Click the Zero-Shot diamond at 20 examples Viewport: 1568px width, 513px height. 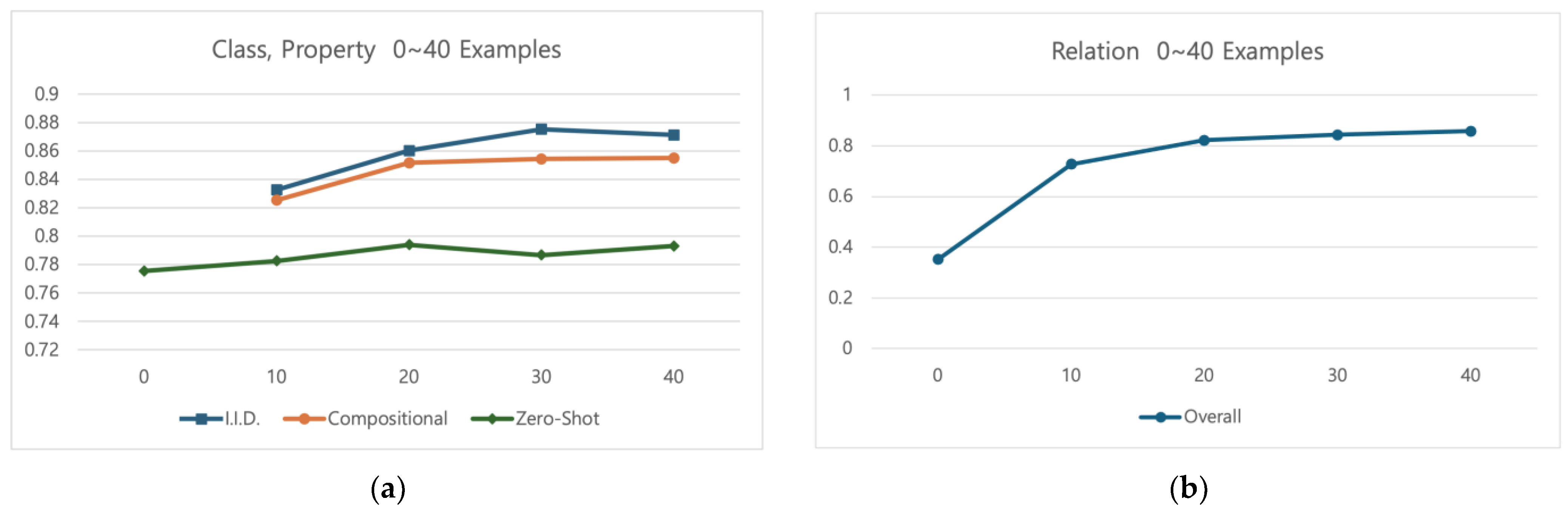pos(409,245)
